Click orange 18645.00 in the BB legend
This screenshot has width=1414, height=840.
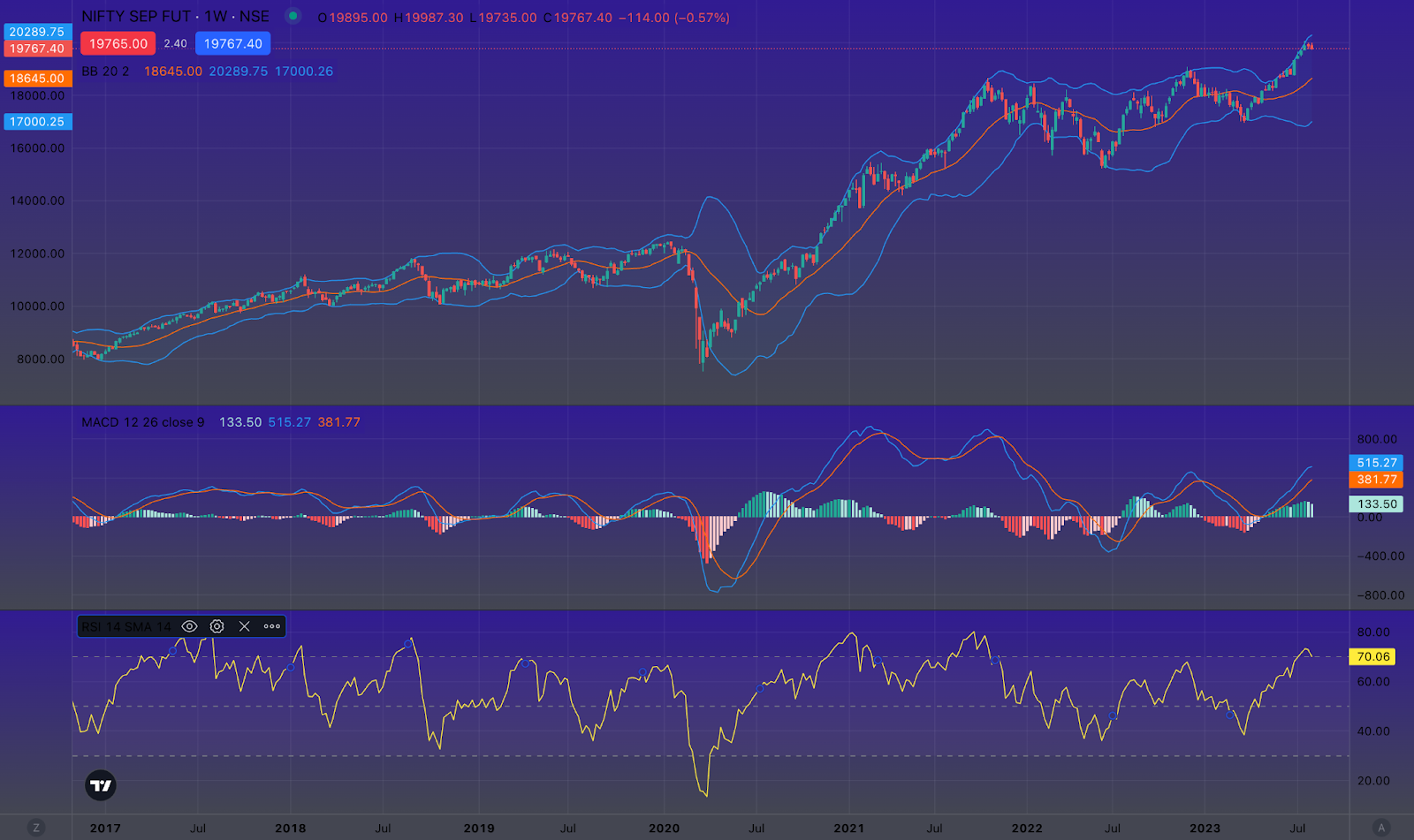point(173,72)
